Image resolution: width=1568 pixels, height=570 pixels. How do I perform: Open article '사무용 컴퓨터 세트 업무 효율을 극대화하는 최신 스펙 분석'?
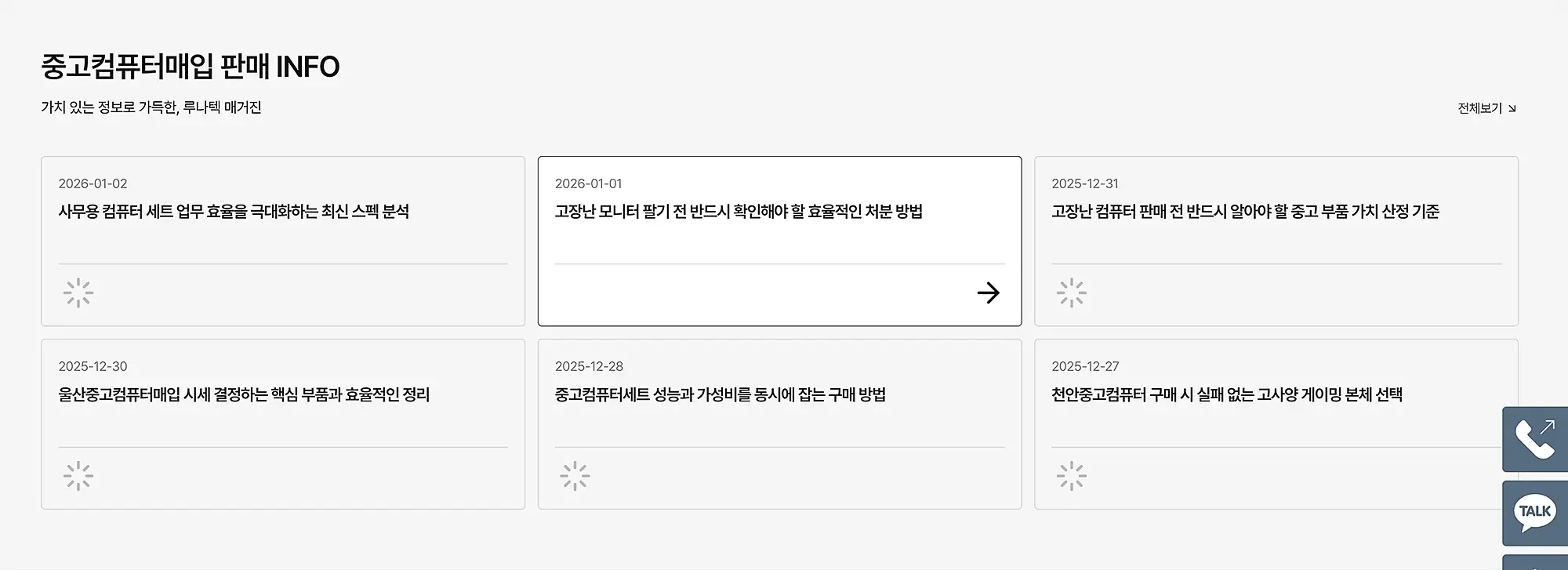coord(234,212)
